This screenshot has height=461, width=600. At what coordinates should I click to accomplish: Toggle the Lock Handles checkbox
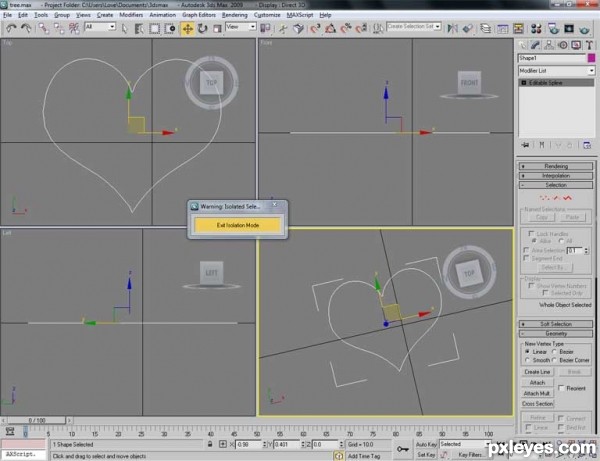(531, 233)
